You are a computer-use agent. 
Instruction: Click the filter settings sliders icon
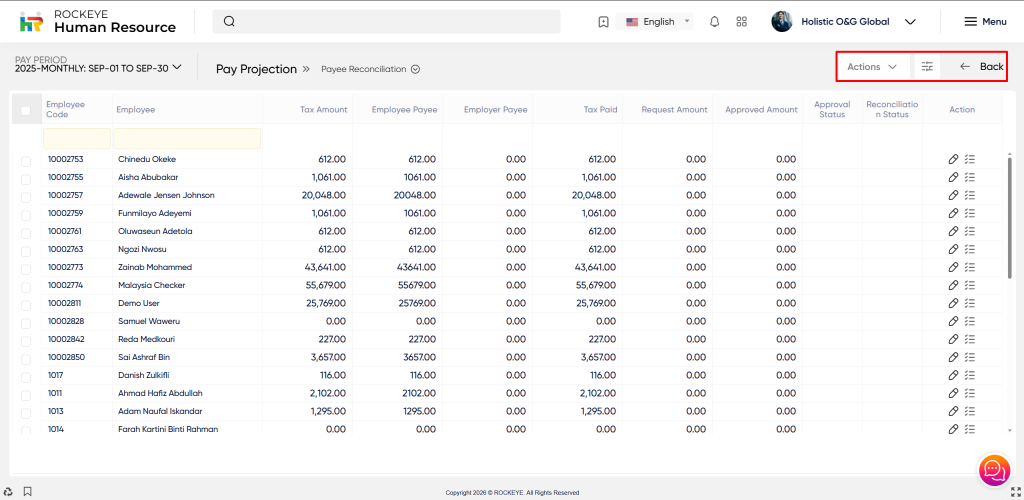(x=927, y=67)
